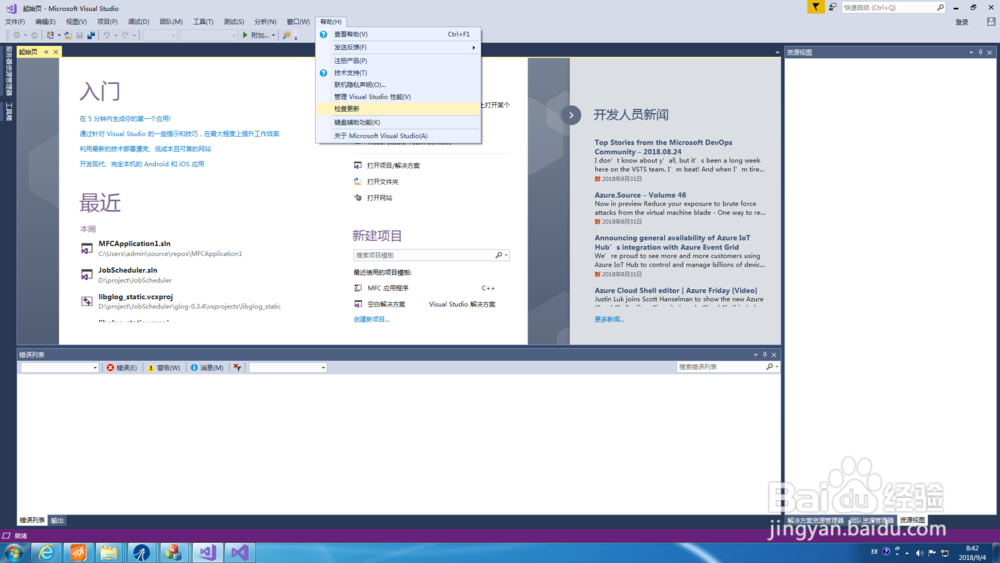Expand the 发送反馈 submenu
Image resolution: width=1000 pixels, height=563 pixels.
click(x=399, y=47)
